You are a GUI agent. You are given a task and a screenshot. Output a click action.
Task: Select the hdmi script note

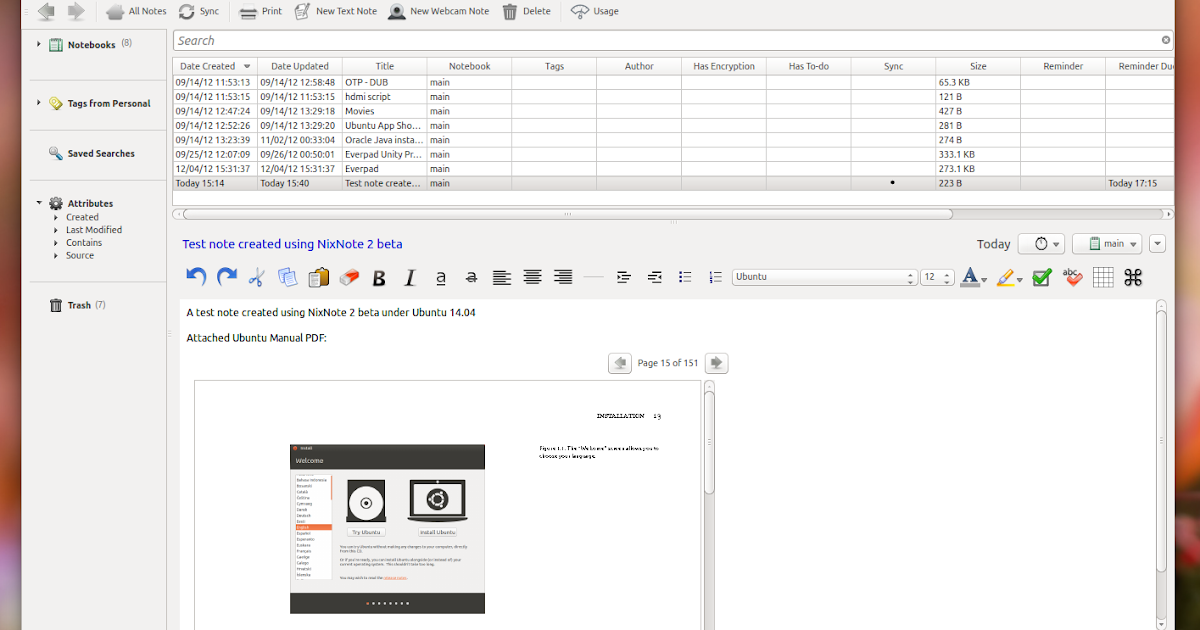tap(673, 97)
